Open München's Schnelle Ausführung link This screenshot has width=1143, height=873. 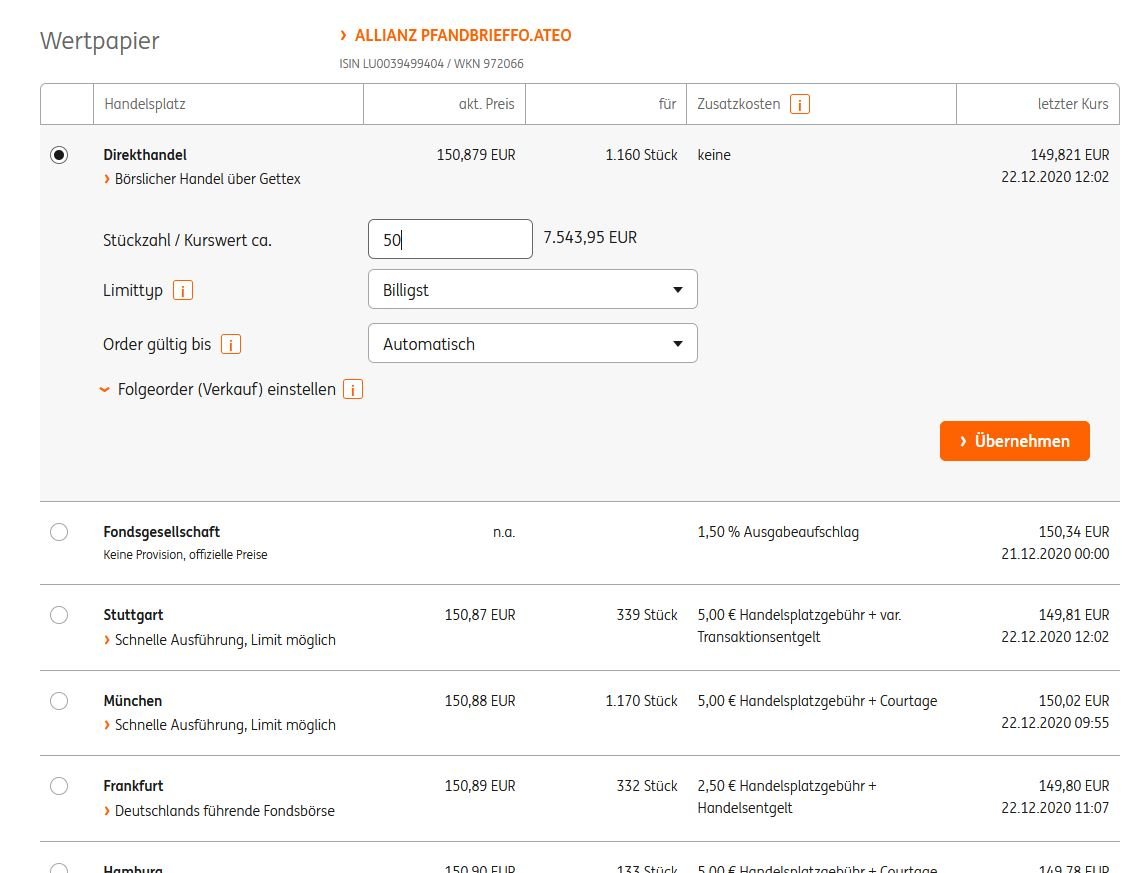pyautogui.click(x=225, y=725)
